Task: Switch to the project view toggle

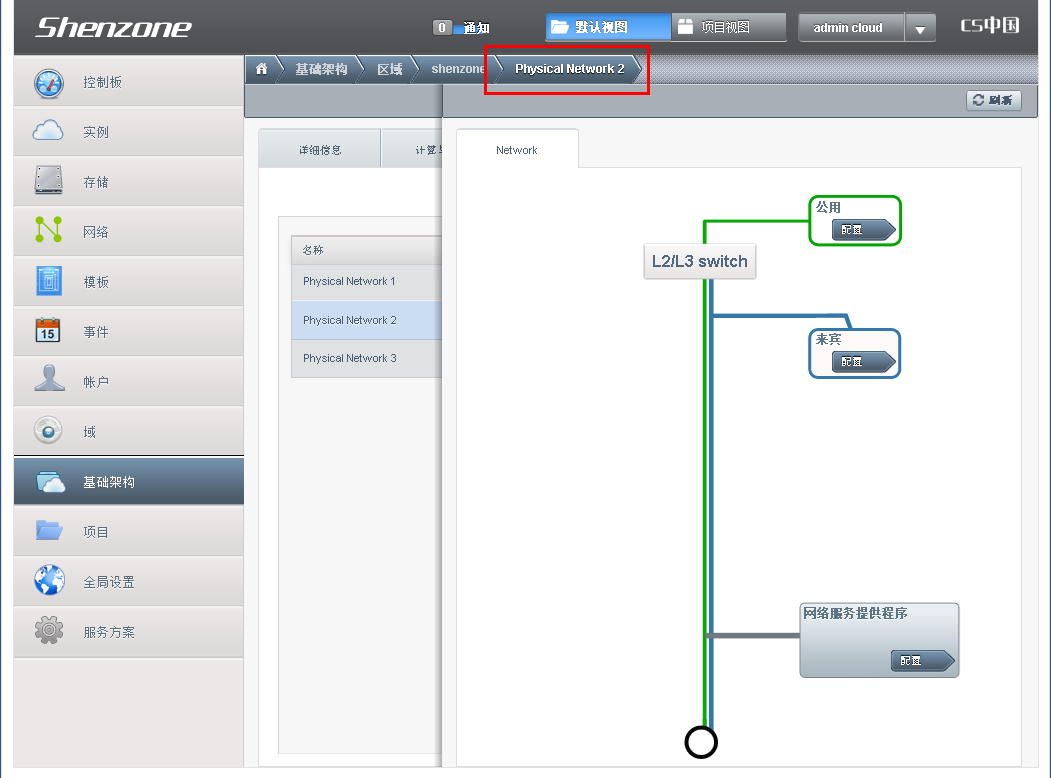Action: click(x=727, y=27)
